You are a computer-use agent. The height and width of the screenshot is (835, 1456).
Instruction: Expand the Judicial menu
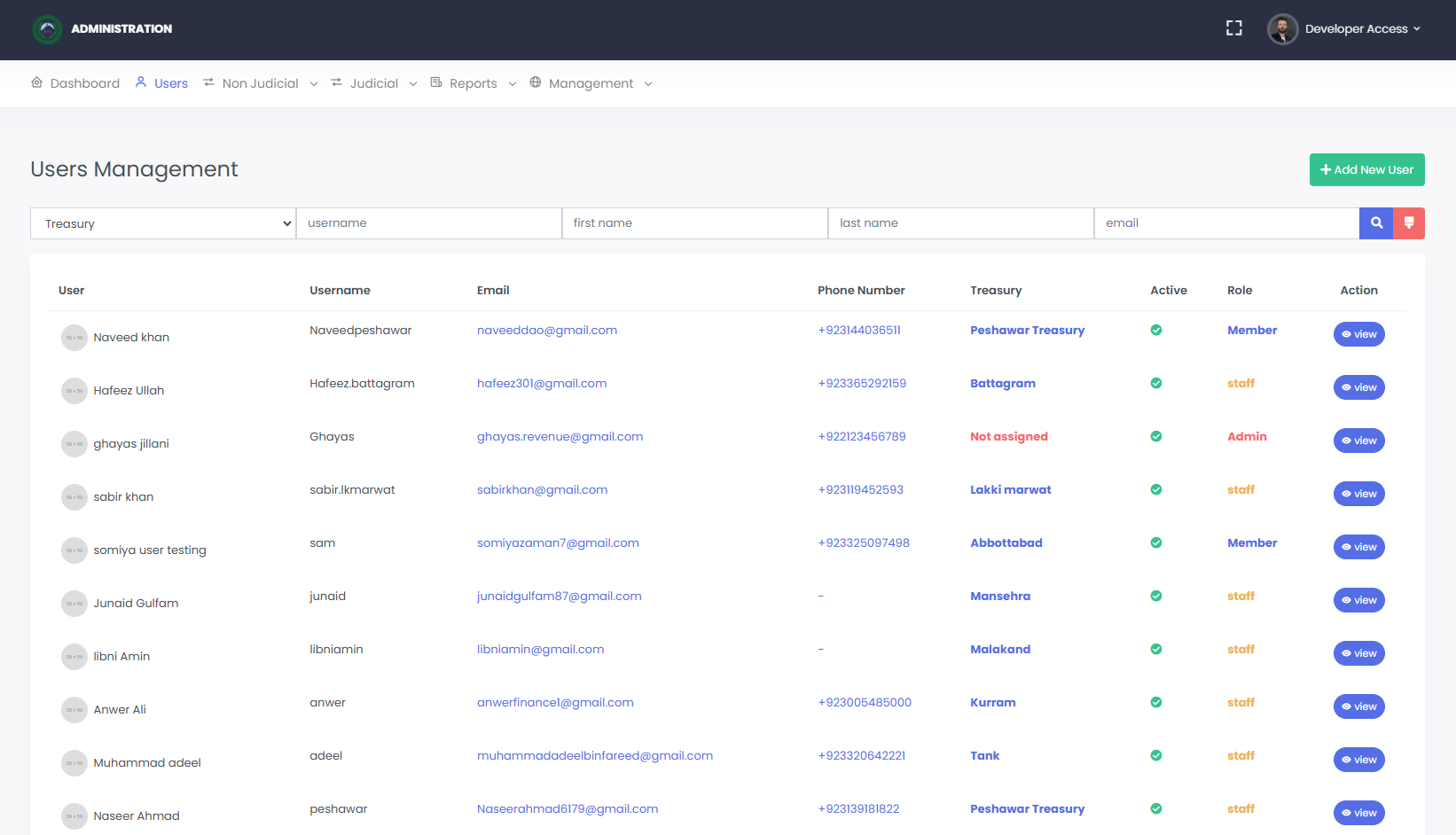[x=374, y=83]
